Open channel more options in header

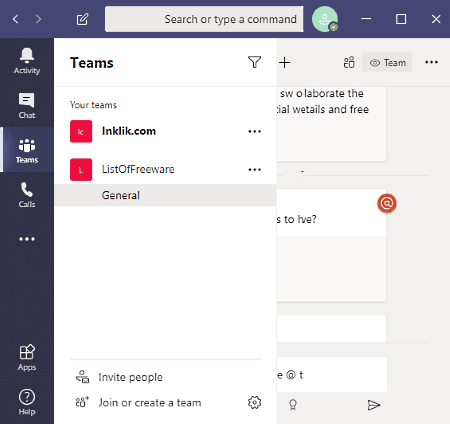point(431,62)
